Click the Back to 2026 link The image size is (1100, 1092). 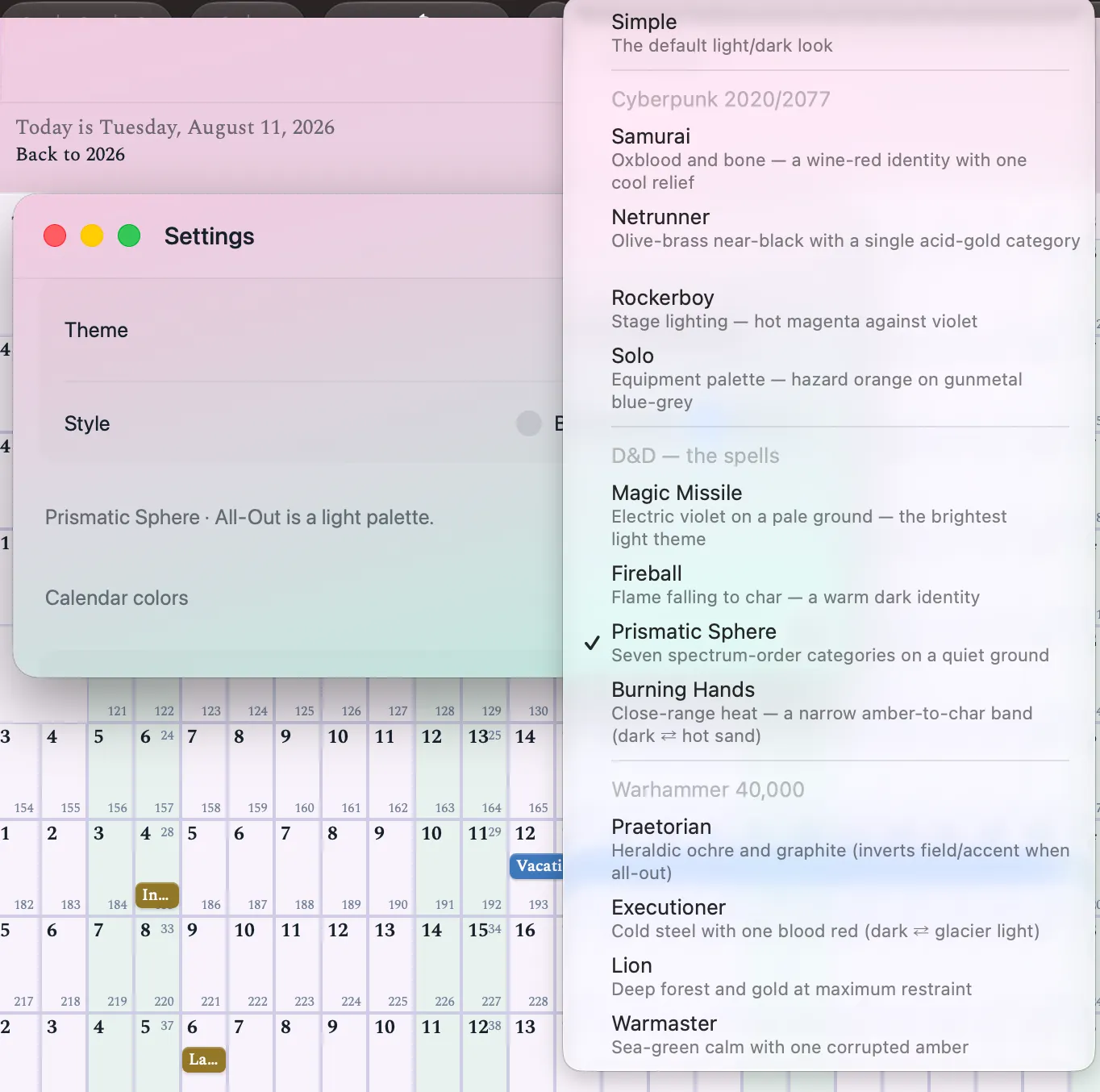[x=70, y=154]
